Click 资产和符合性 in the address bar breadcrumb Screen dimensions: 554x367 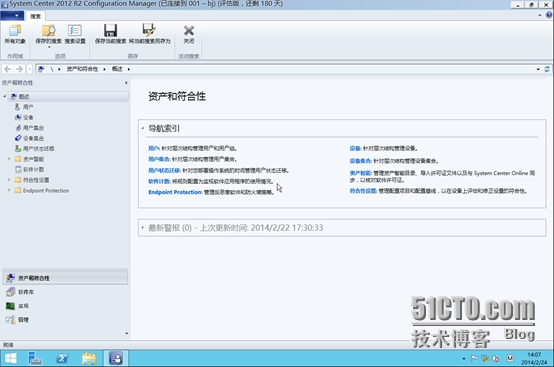pyautogui.click(x=82, y=69)
